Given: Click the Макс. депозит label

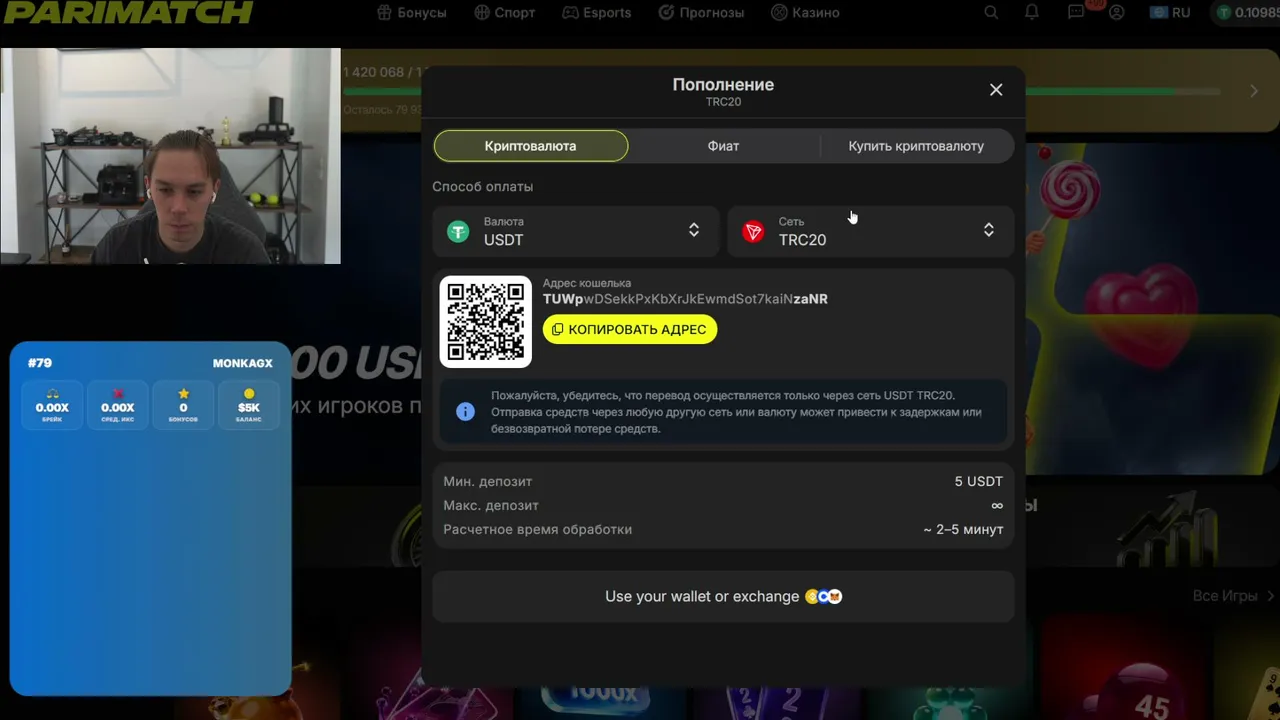Looking at the screenshot, I should (x=491, y=506).
